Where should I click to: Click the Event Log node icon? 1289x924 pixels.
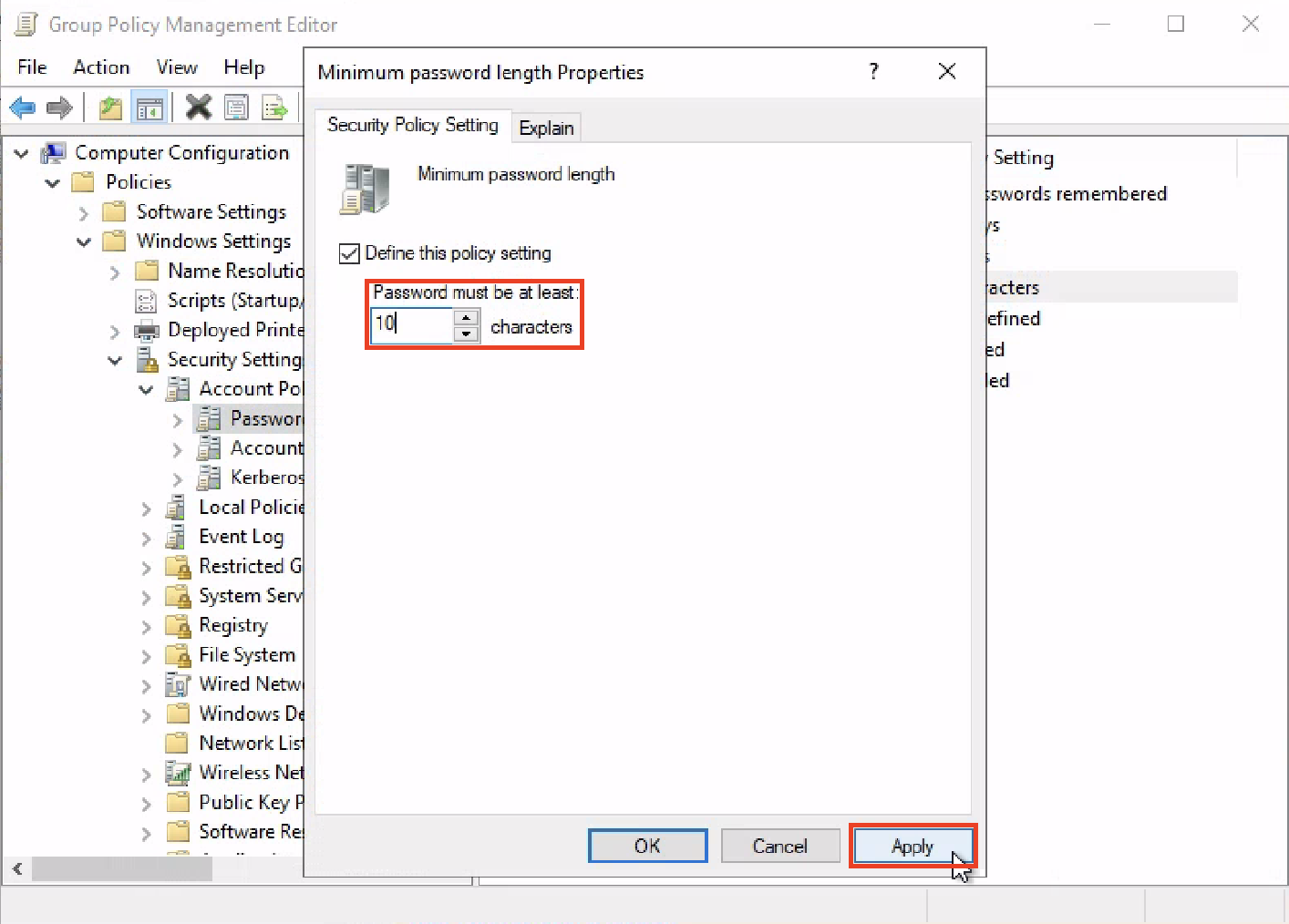176,537
